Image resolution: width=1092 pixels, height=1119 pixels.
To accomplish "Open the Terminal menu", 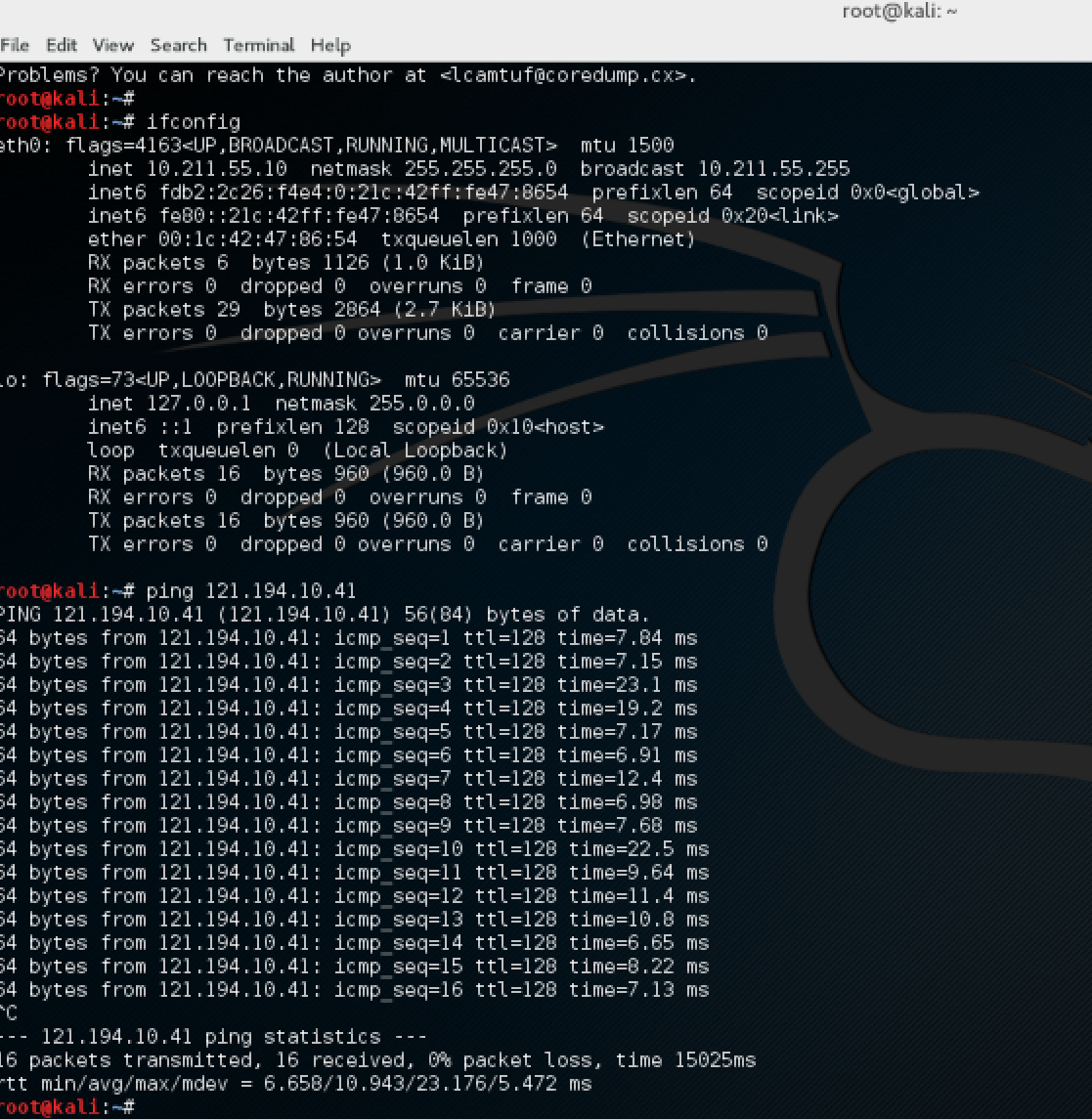I will point(258,46).
